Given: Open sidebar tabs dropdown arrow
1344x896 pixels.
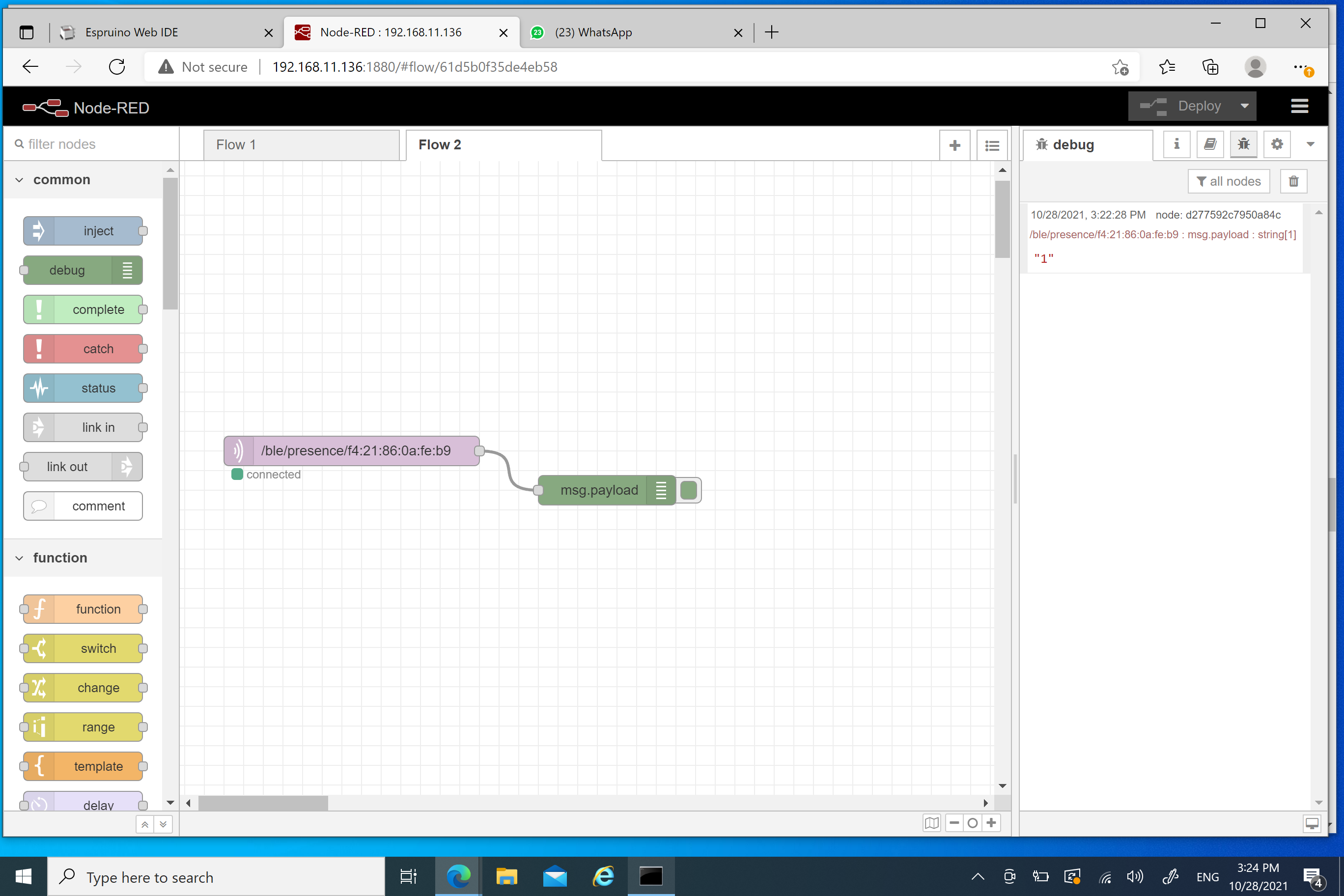Looking at the screenshot, I should 1310,144.
